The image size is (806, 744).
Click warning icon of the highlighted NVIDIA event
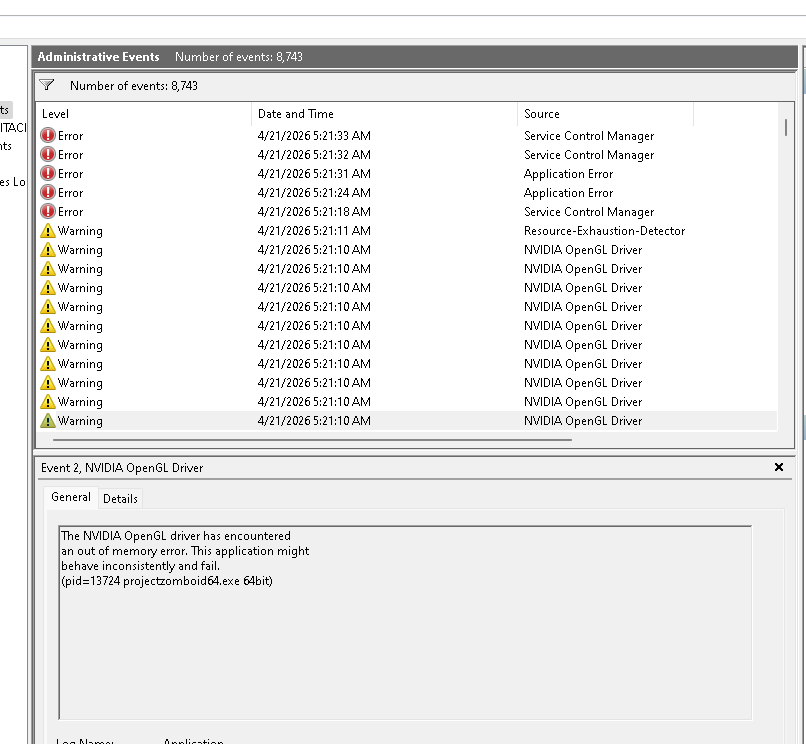coord(48,421)
